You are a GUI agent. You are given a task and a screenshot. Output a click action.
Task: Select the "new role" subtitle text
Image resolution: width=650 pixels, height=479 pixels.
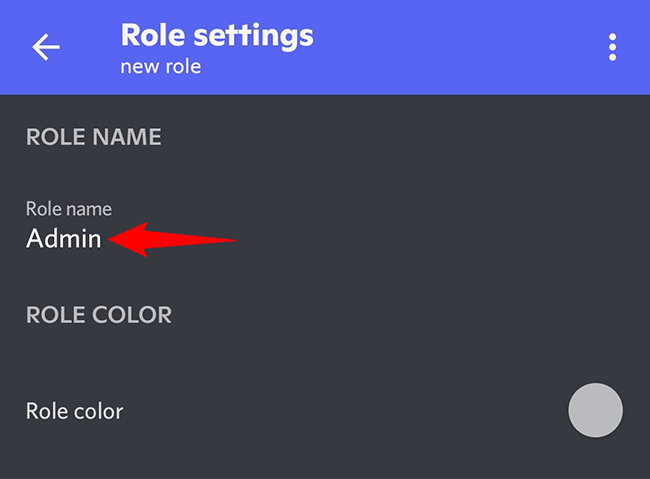(x=161, y=67)
